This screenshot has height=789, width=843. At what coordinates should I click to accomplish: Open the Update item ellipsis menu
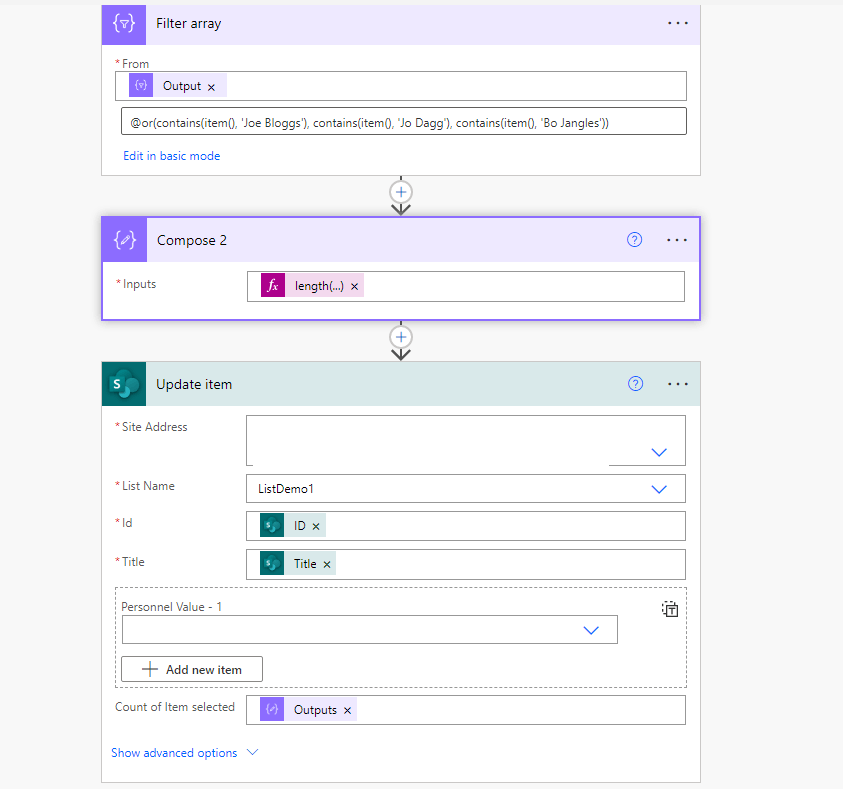click(677, 384)
